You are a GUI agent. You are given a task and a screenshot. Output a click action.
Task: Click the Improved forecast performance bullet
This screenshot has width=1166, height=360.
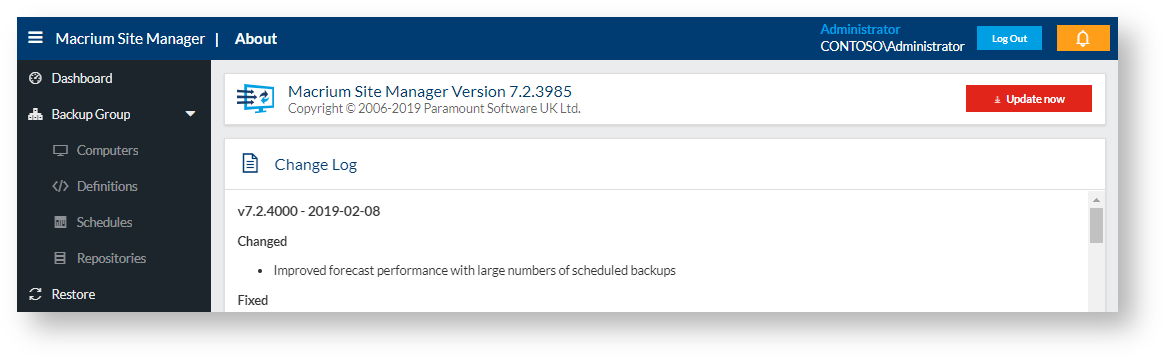coord(474,271)
